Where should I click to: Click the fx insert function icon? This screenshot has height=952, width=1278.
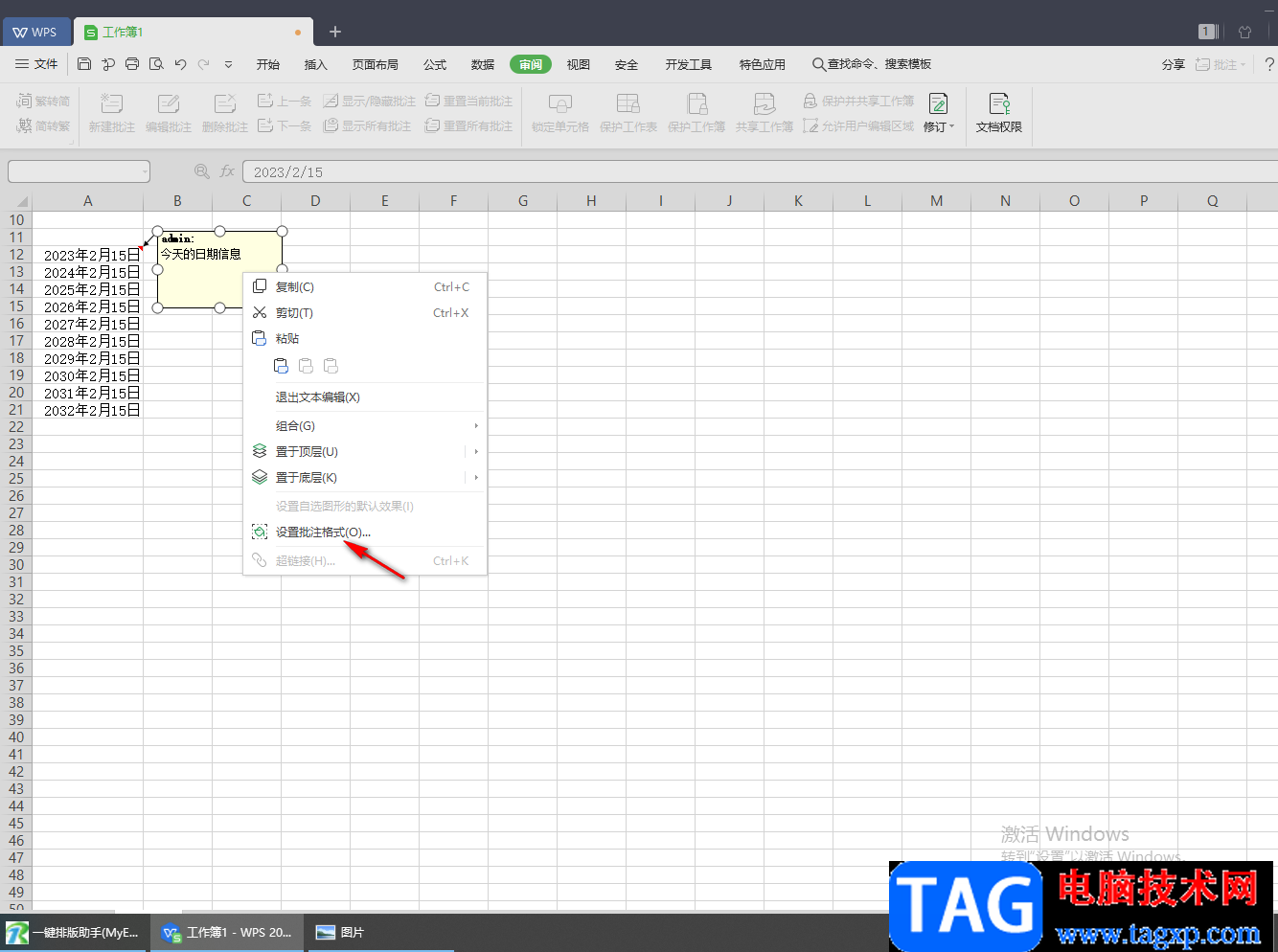(227, 171)
